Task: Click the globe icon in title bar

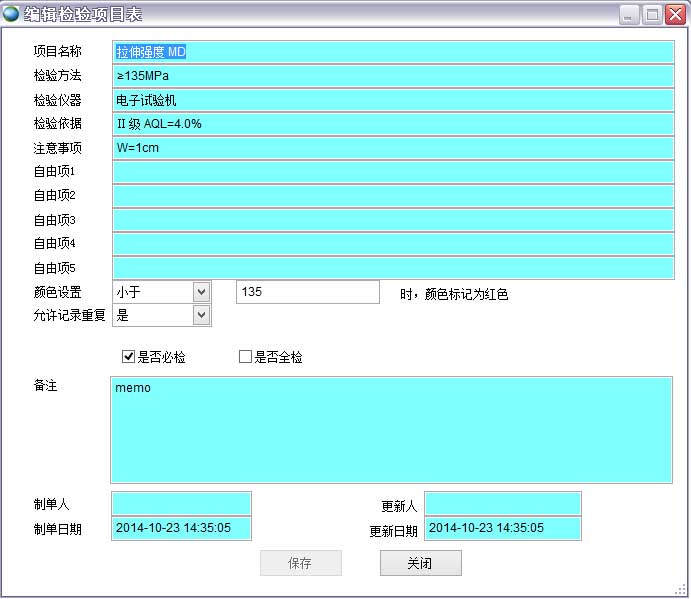Action: (11, 14)
